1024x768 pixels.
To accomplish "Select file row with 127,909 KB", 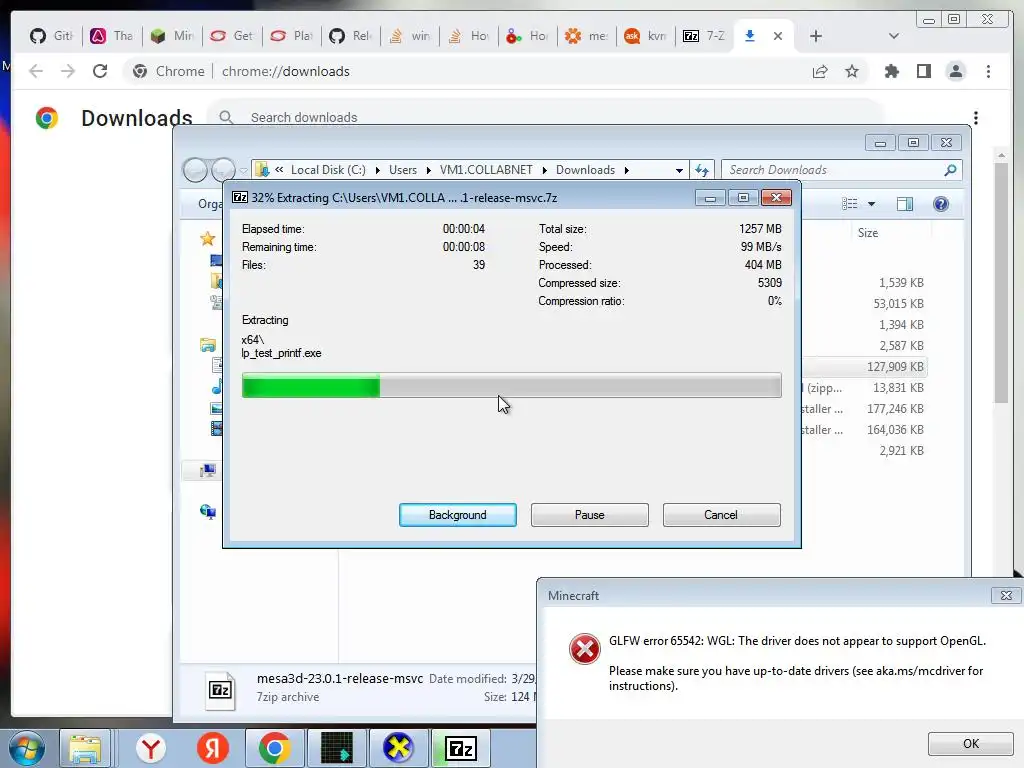I will (864, 366).
